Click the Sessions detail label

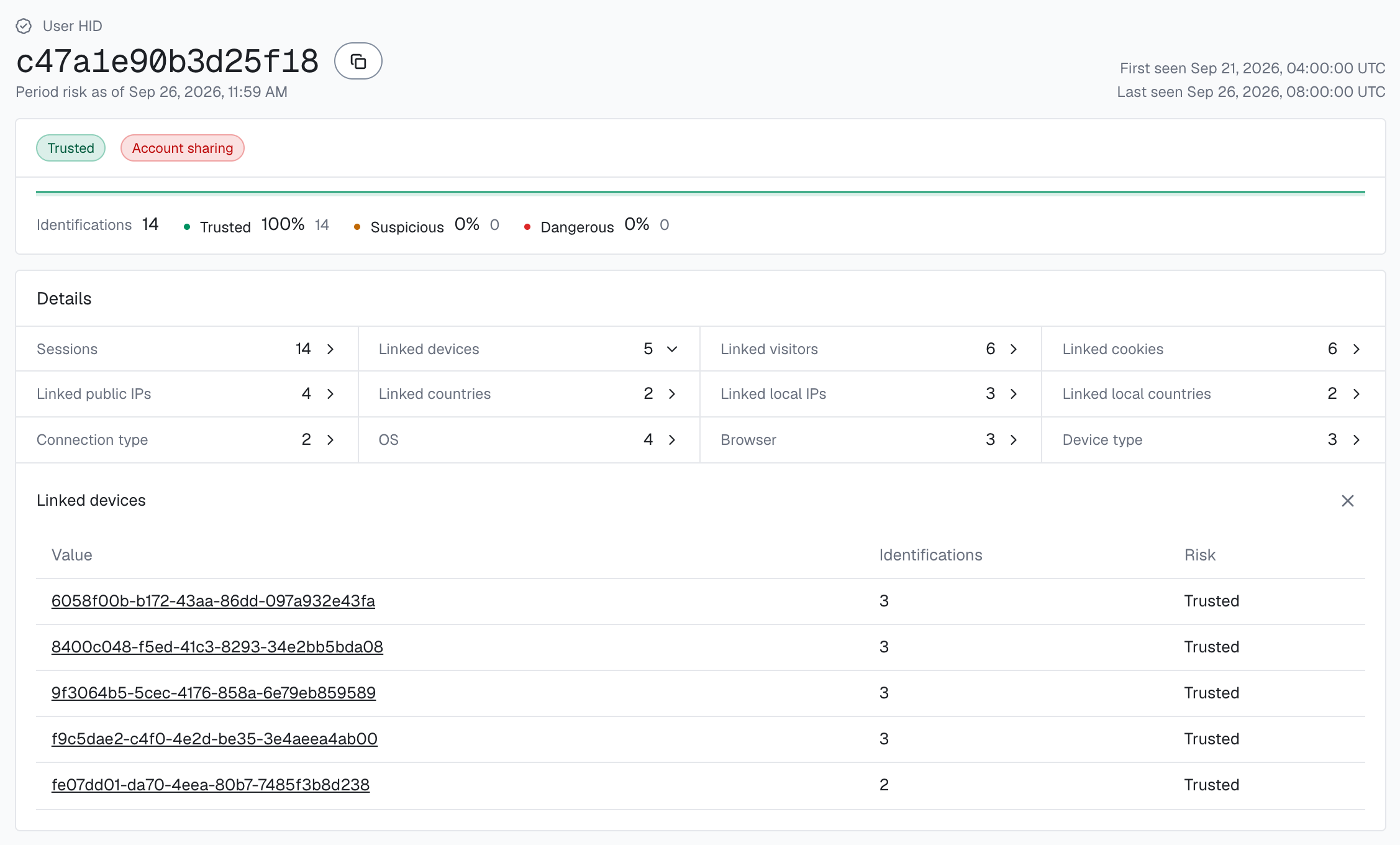[x=67, y=349]
